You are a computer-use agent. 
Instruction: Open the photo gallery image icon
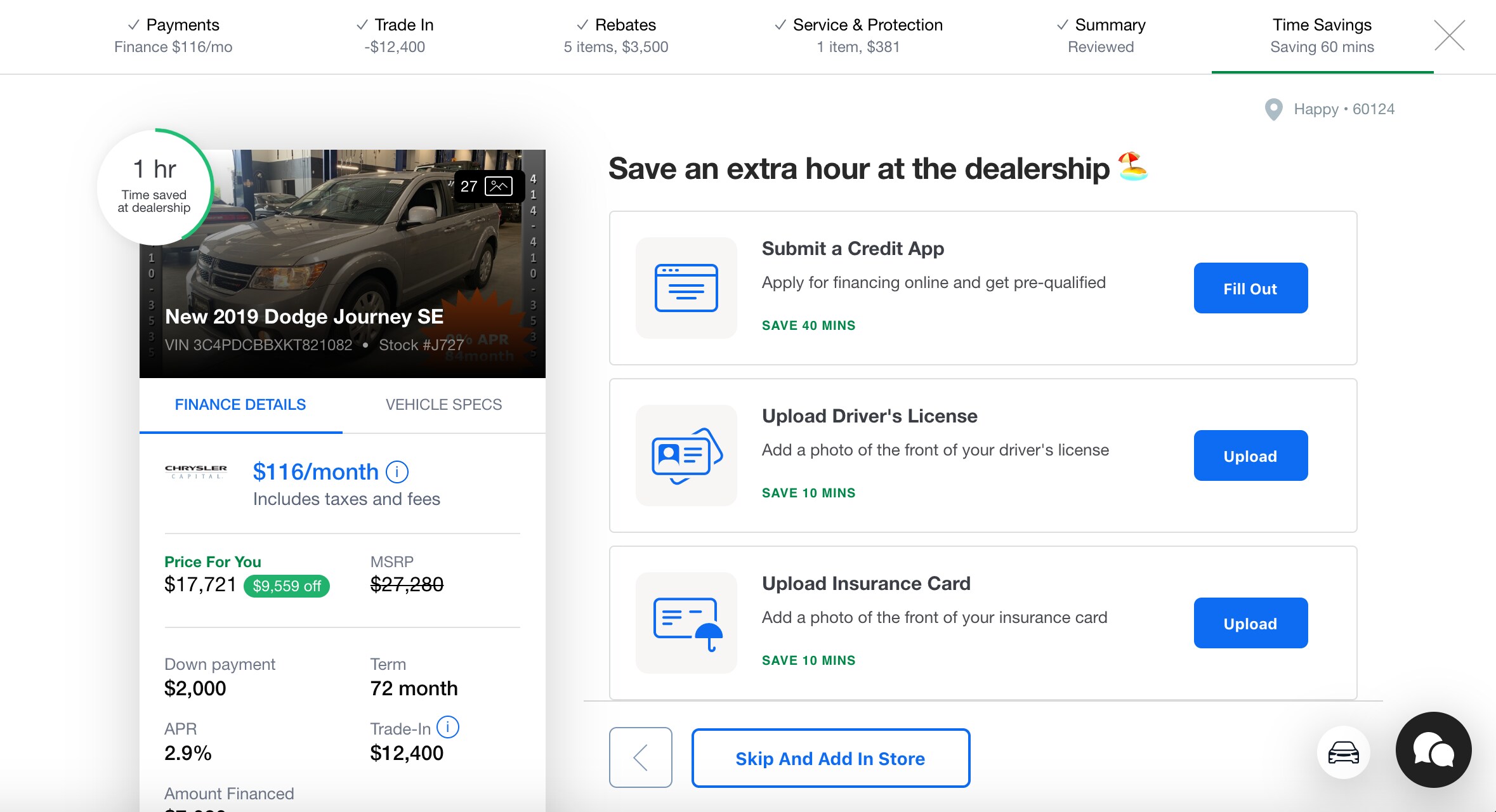tap(498, 187)
